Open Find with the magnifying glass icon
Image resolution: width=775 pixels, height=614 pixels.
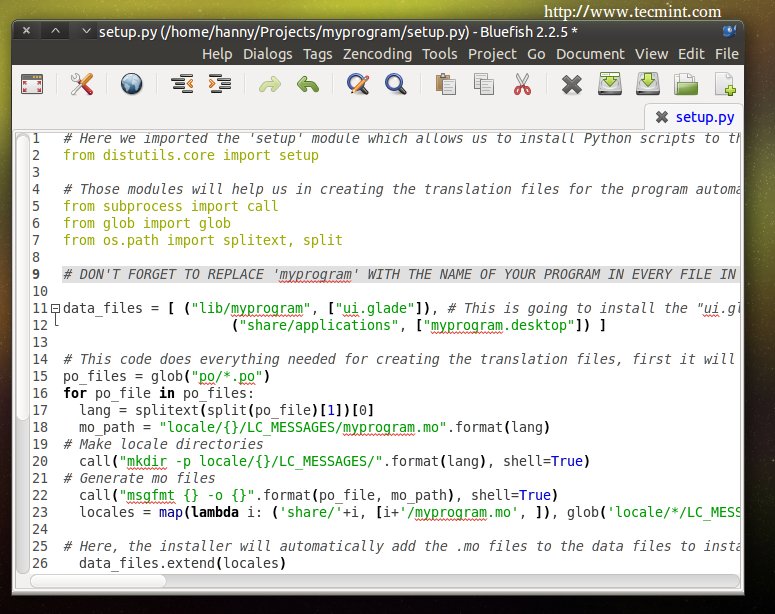(x=396, y=85)
